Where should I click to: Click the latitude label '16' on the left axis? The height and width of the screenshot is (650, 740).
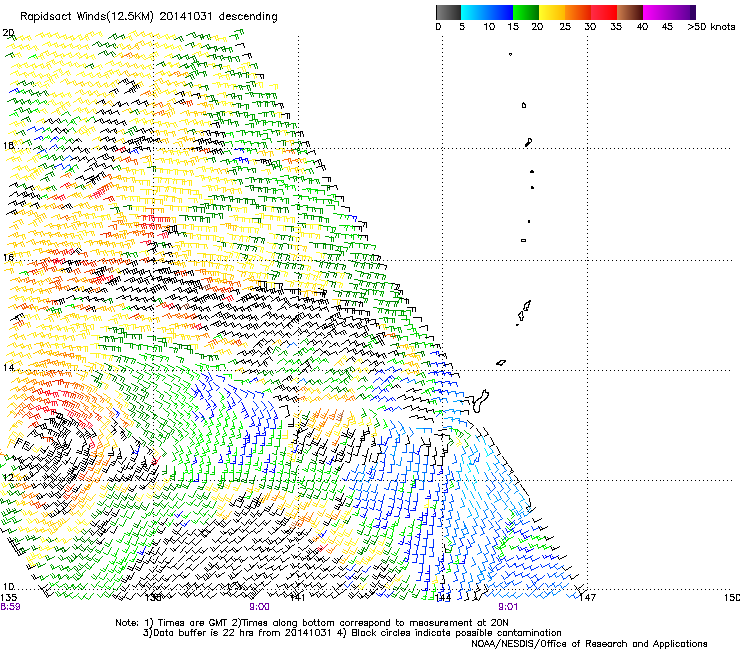pyautogui.click(x=8, y=257)
